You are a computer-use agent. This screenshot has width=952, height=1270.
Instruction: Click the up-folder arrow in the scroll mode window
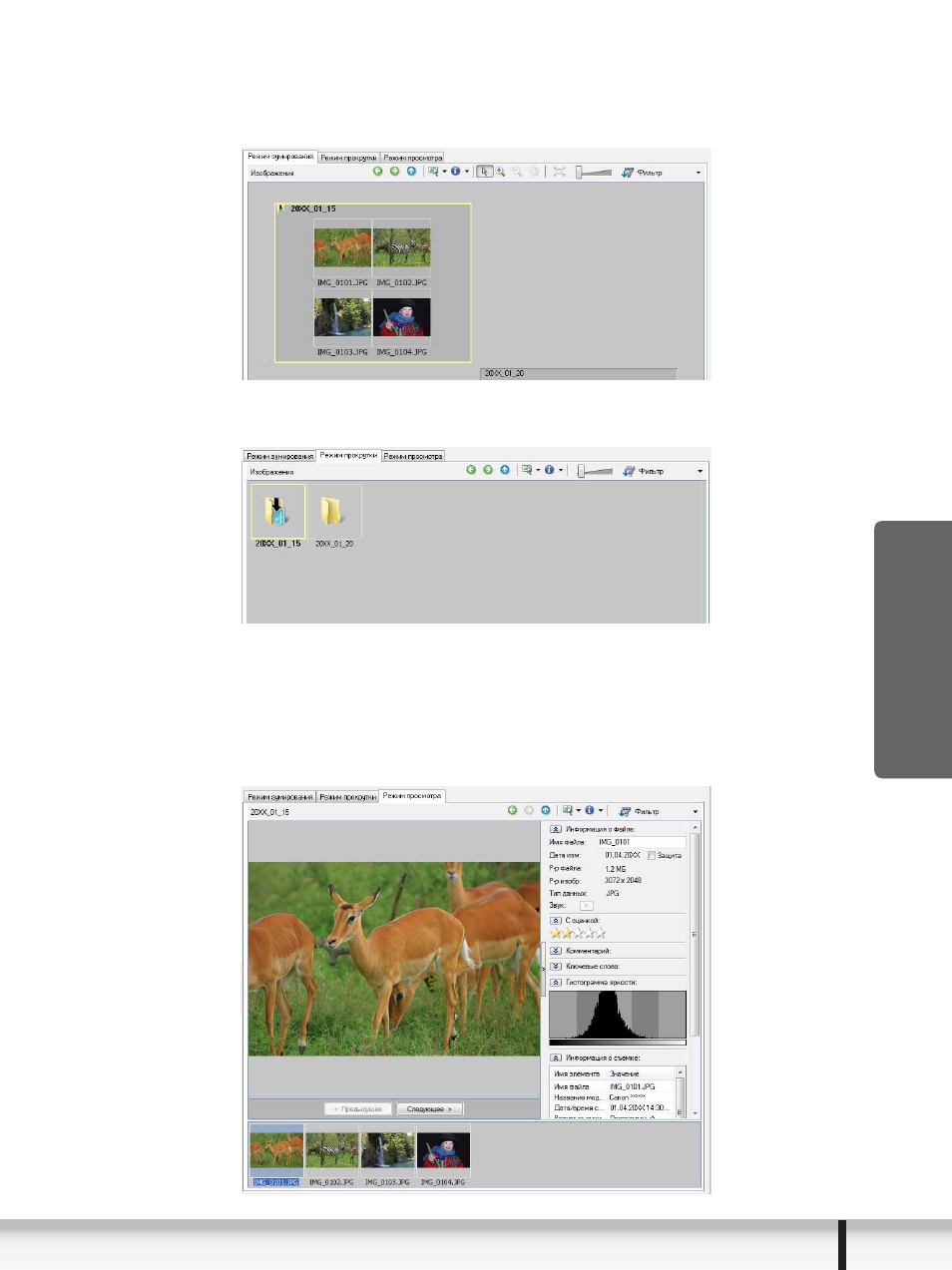pos(505,470)
